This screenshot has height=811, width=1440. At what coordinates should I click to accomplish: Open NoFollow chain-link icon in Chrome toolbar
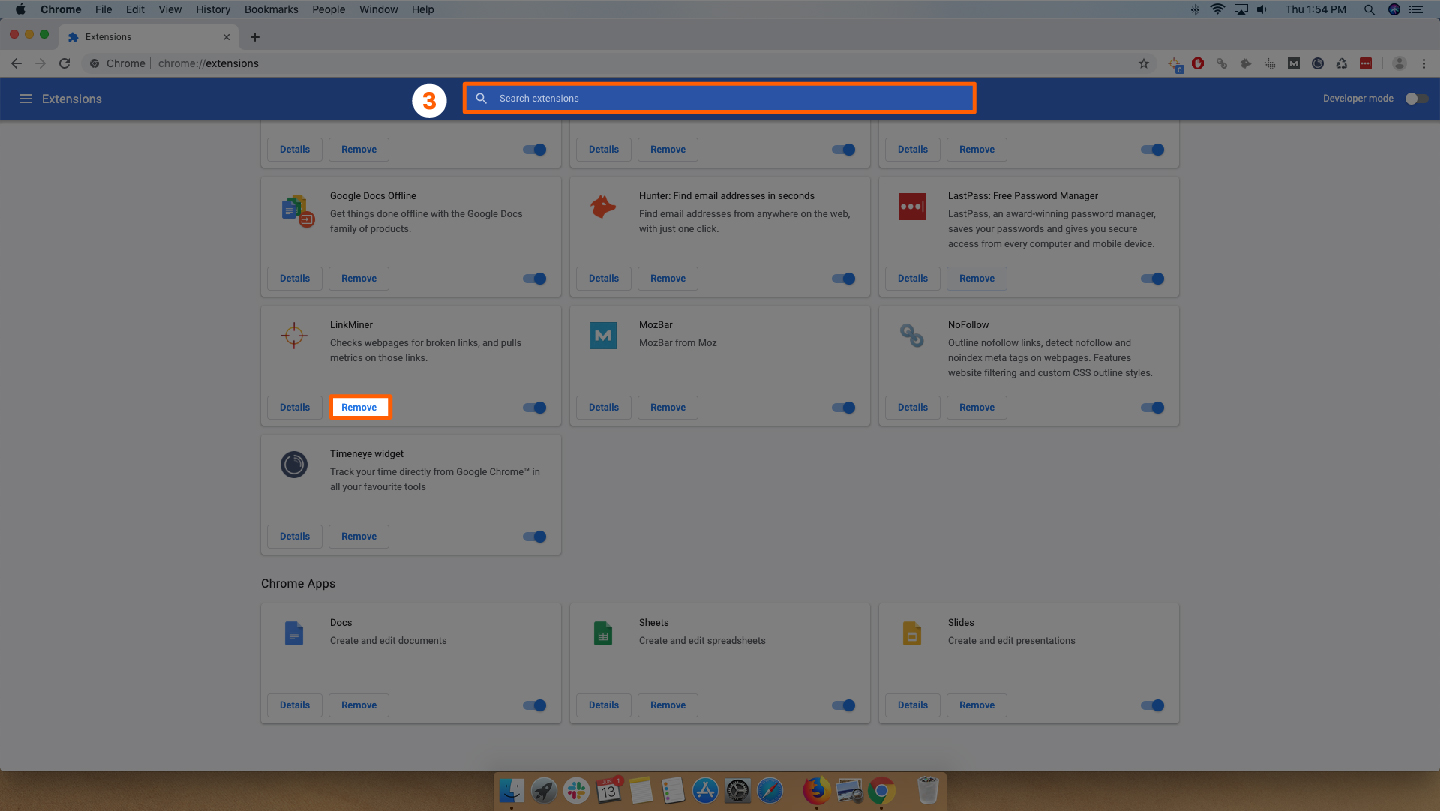tap(1222, 63)
